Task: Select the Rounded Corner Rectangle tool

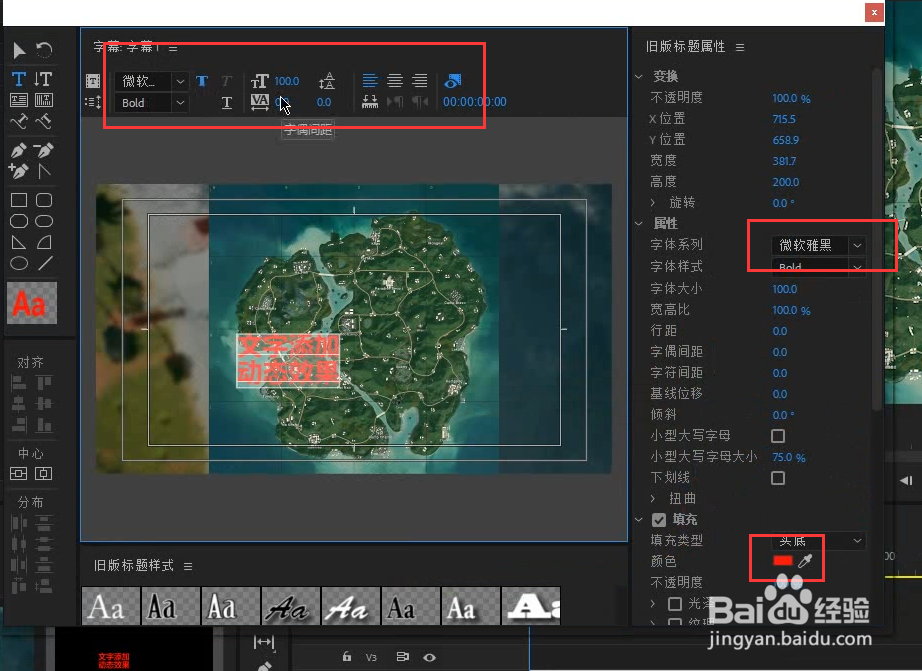Action: pyautogui.click(x=44, y=200)
